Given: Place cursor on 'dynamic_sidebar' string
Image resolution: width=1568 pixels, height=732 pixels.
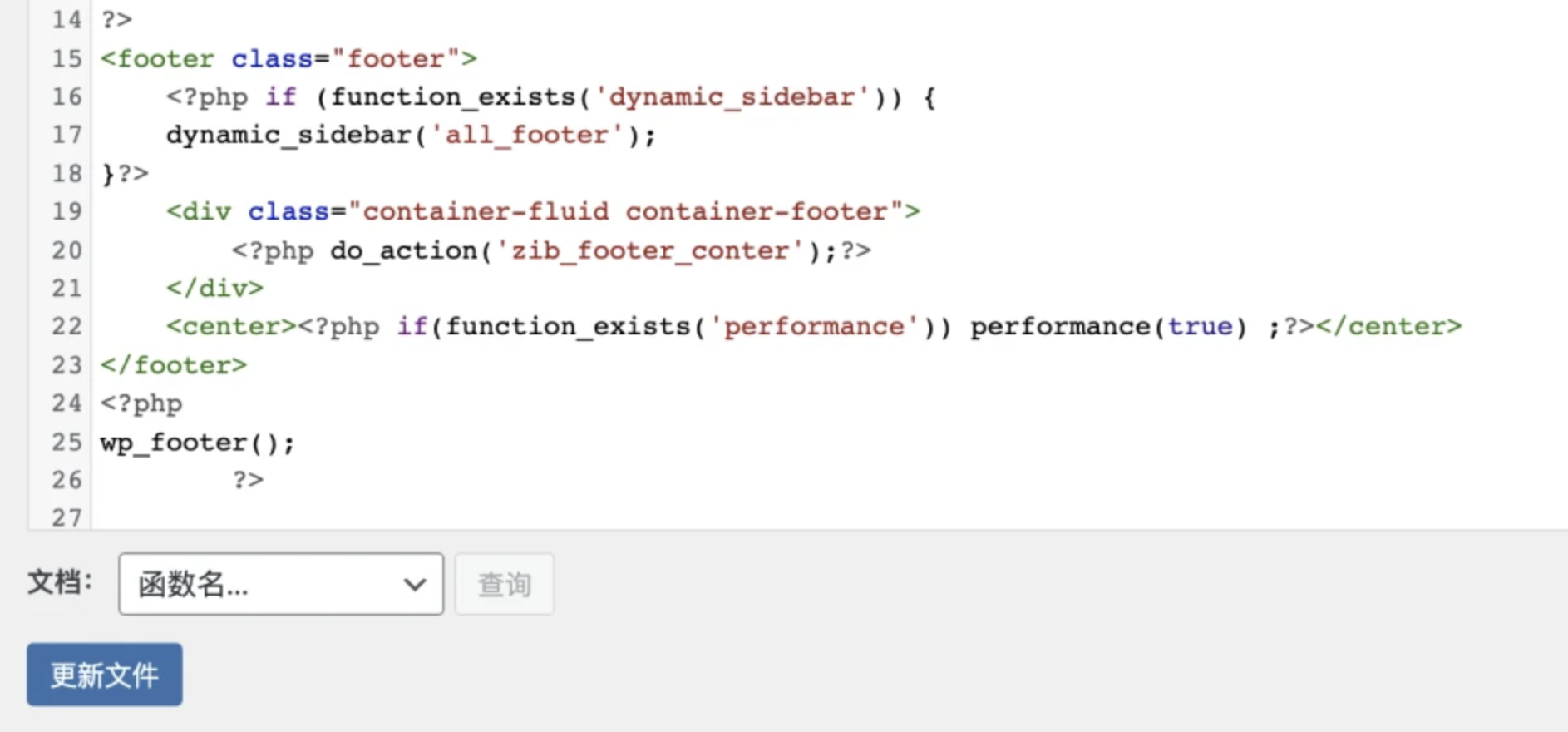Looking at the screenshot, I should [732, 97].
